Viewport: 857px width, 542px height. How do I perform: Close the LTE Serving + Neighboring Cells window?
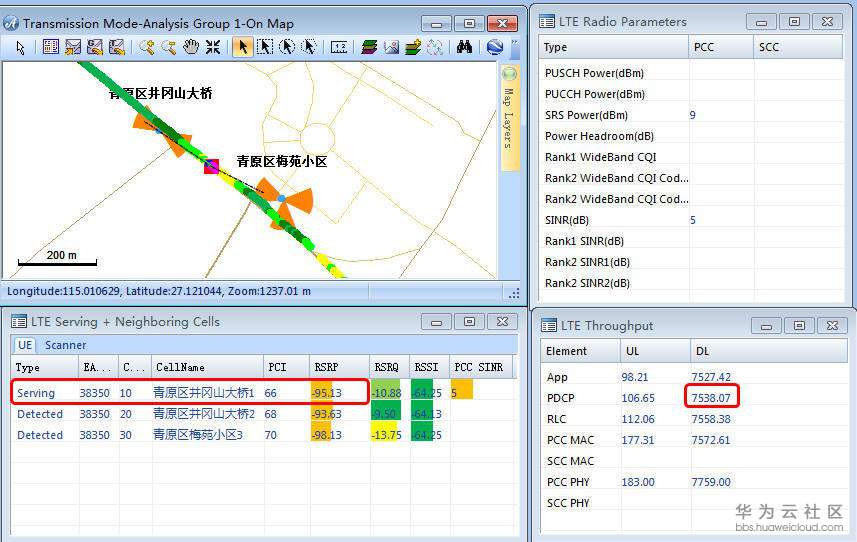(x=502, y=322)
